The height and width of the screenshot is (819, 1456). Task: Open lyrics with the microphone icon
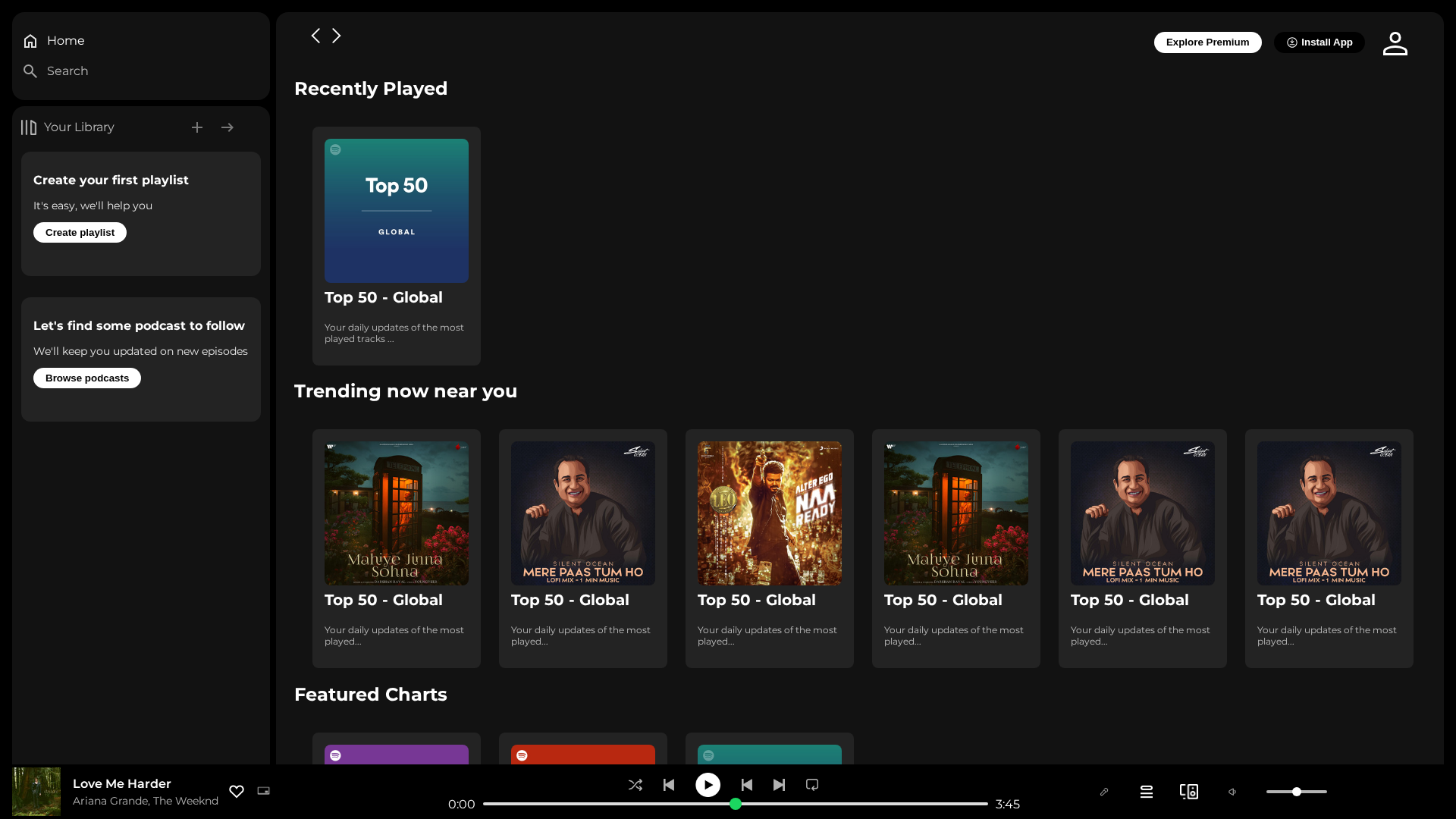point(1104,792)
